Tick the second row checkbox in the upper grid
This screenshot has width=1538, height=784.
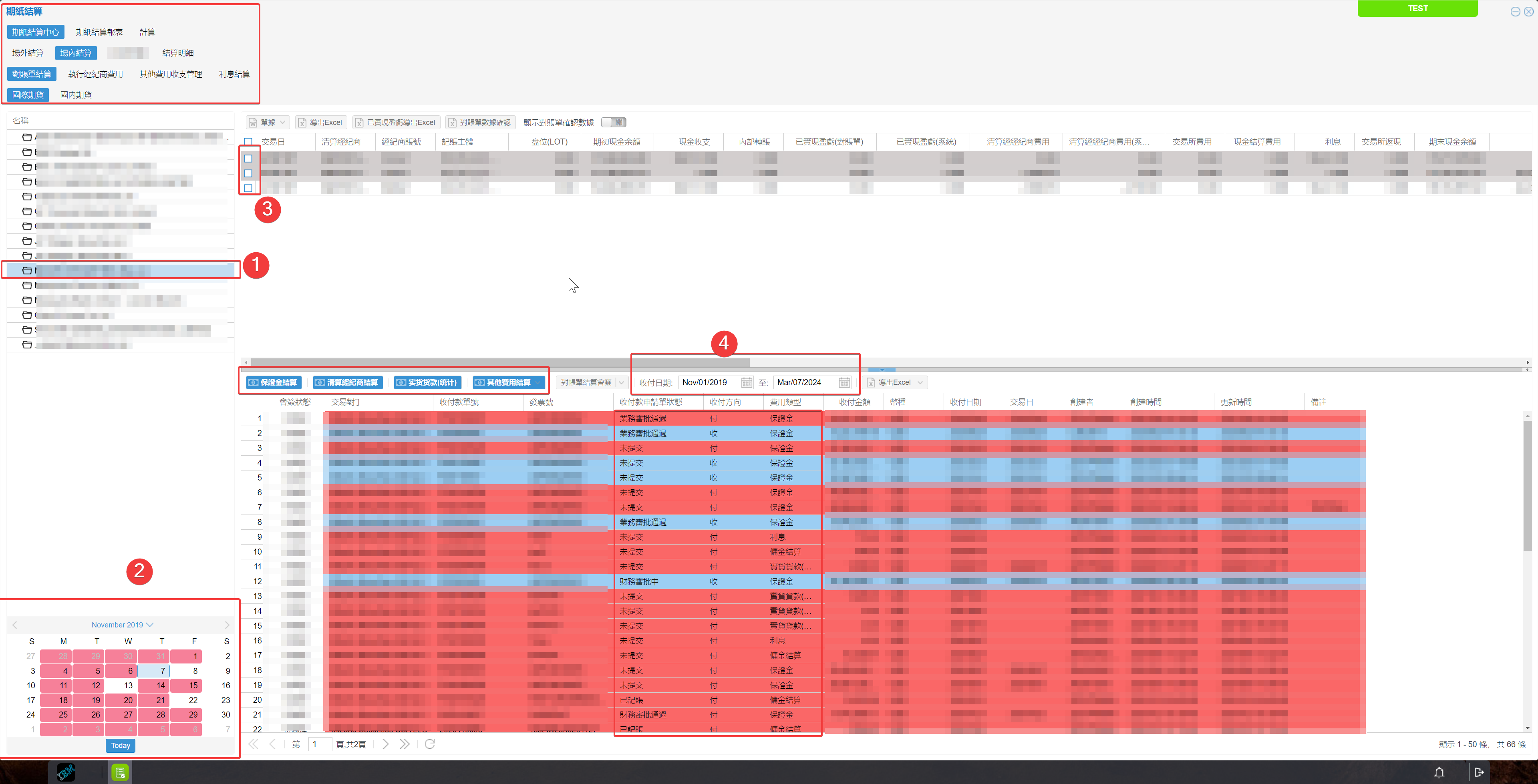(248, 173)
